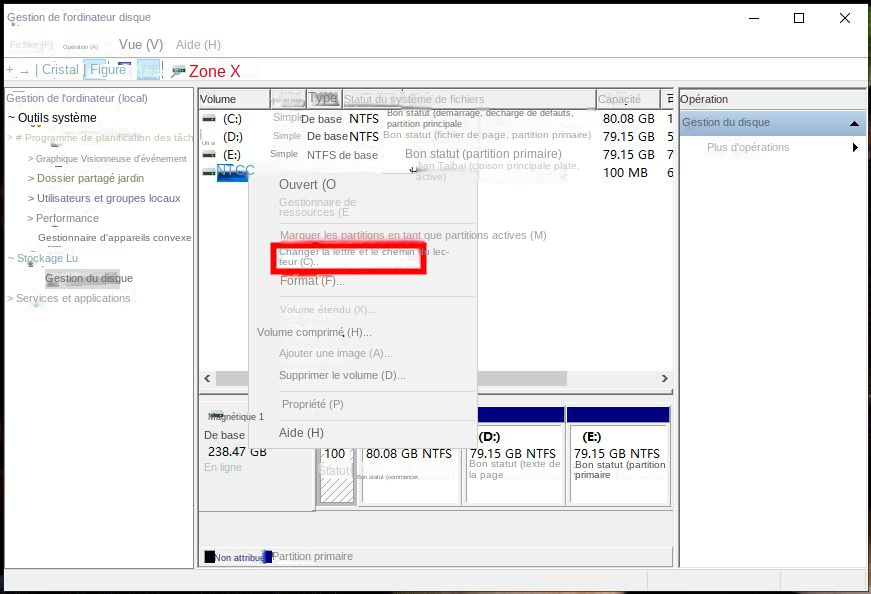The width and height of the screenshot is (871, 594).
Task: Click the Magnétique 1 disk icon
Action: [216, 413]
